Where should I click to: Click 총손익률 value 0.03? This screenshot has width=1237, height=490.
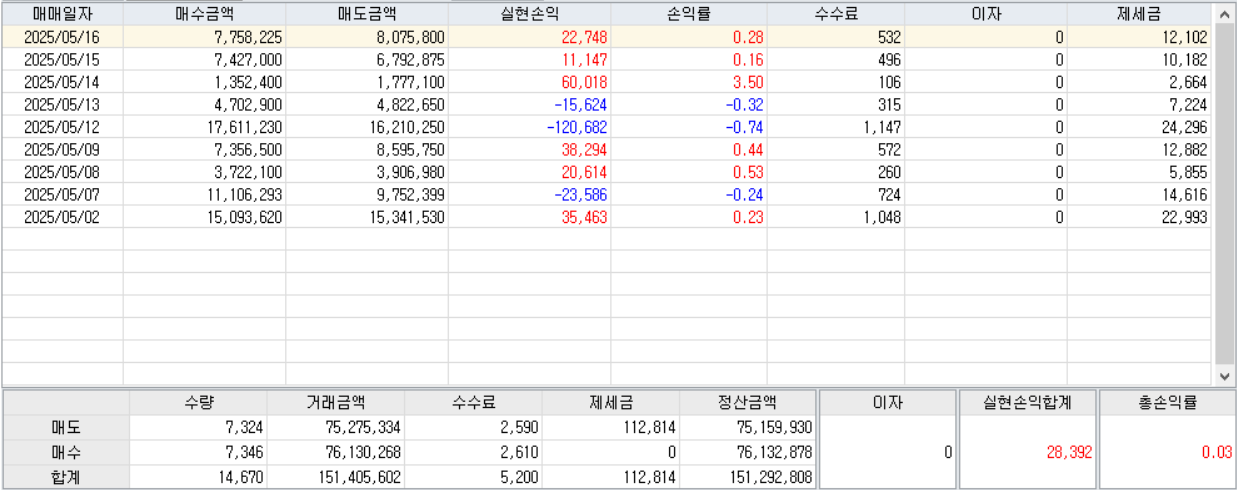point(1216,452)
